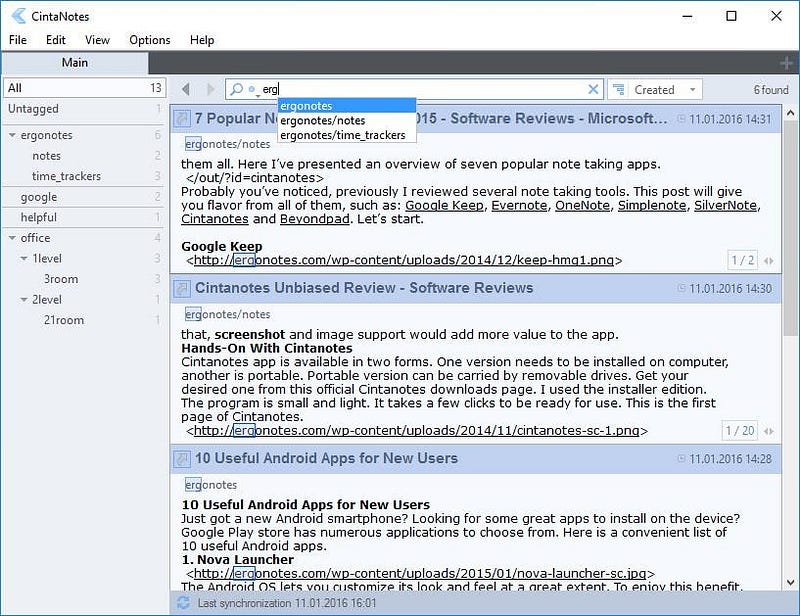Select the Cintanotes Unbiased Review note title

coord(364,288)
